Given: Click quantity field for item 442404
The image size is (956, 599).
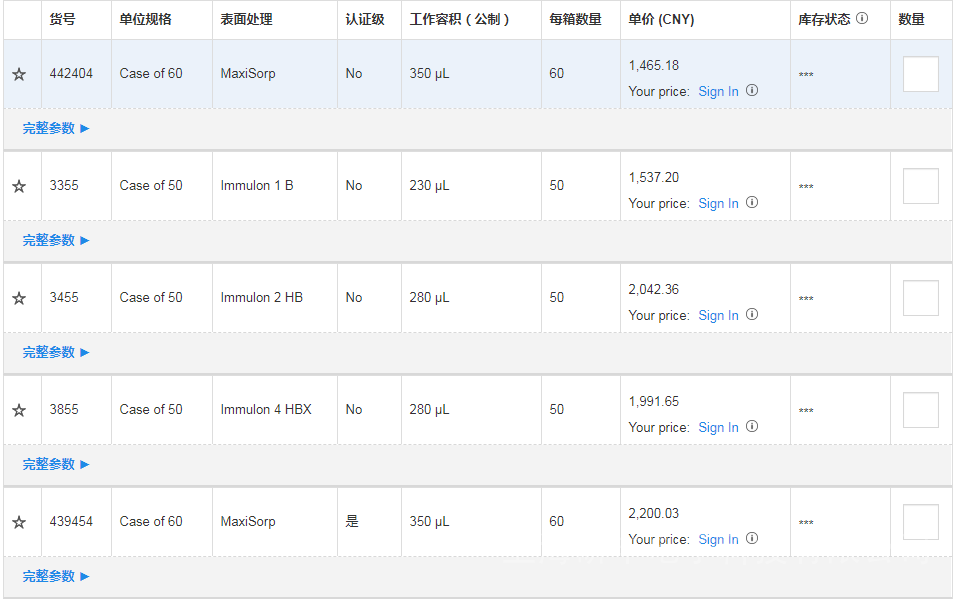Looking at the screenshot, I should click(x=920, y=74).
